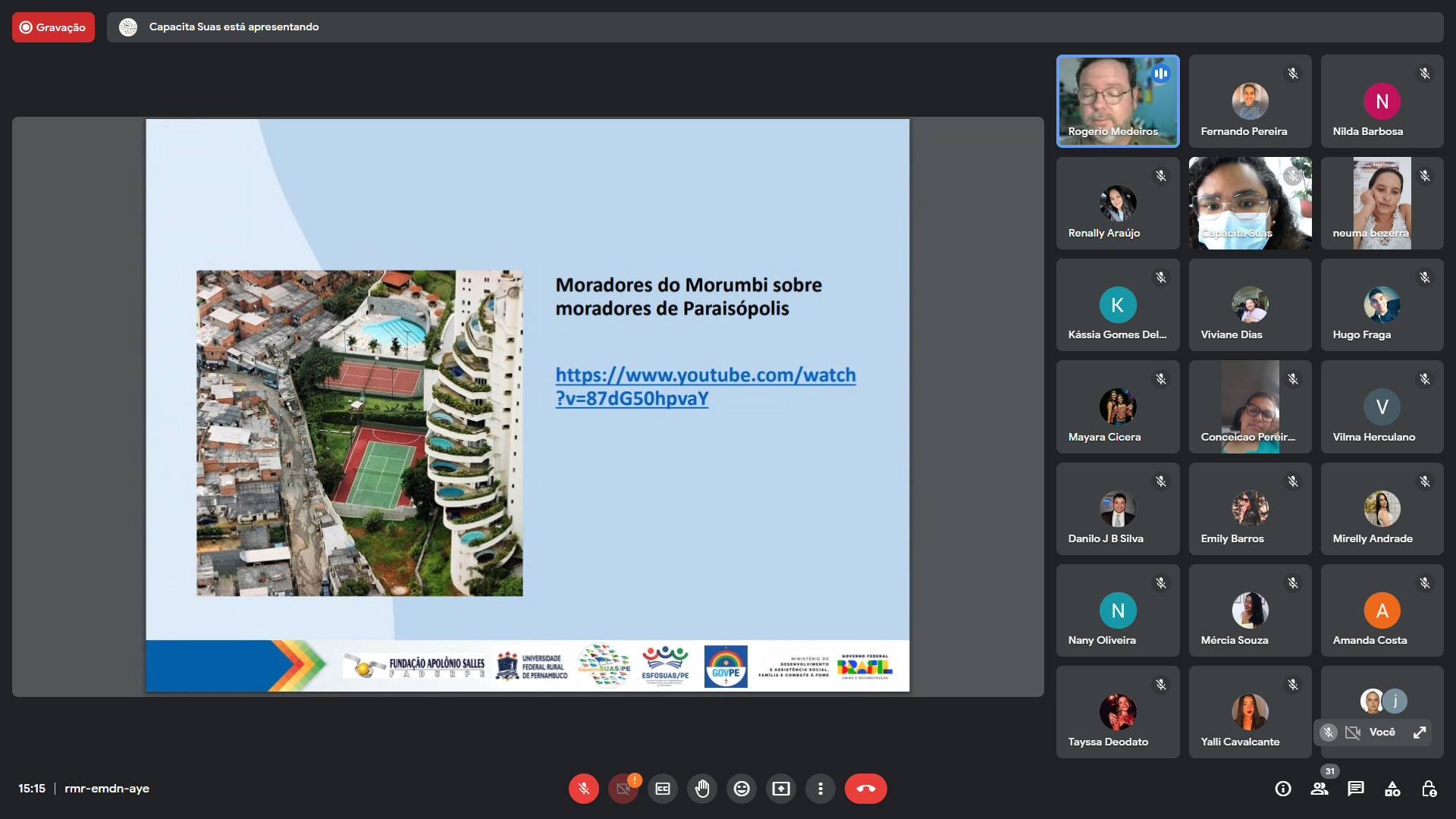Select Rogerio Medeiros video tile

[x=1118, y=101]
